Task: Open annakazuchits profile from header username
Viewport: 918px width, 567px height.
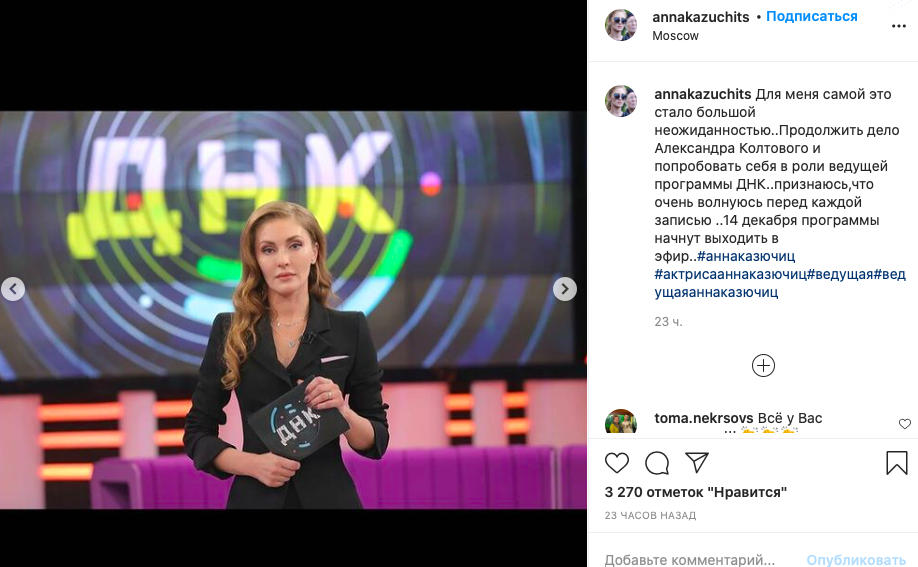Action: click(x=701, y=17)
